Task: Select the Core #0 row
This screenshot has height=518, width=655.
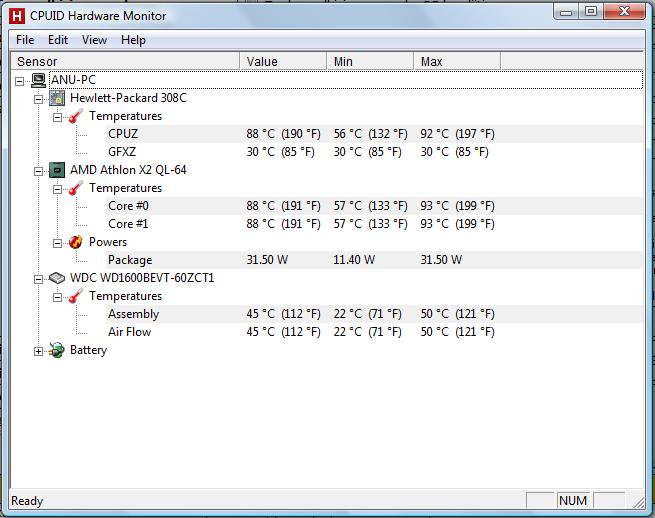Action: [x=374, y=206]
